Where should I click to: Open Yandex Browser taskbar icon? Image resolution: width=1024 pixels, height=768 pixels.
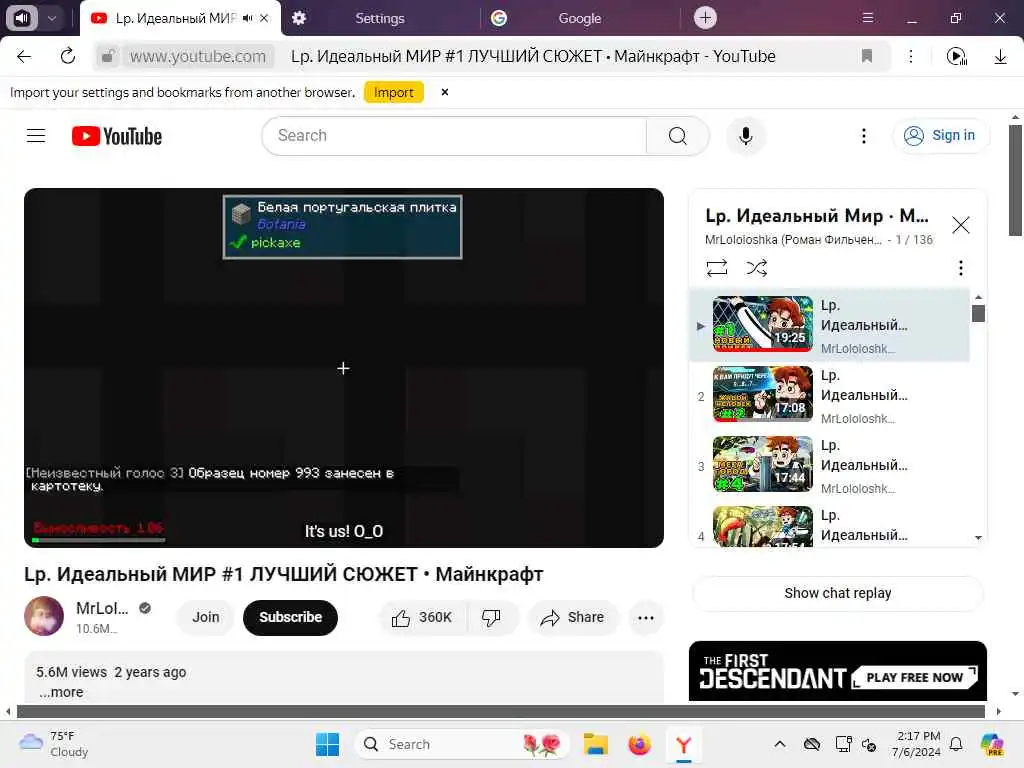pyautogui.click(x=683, y=744)
